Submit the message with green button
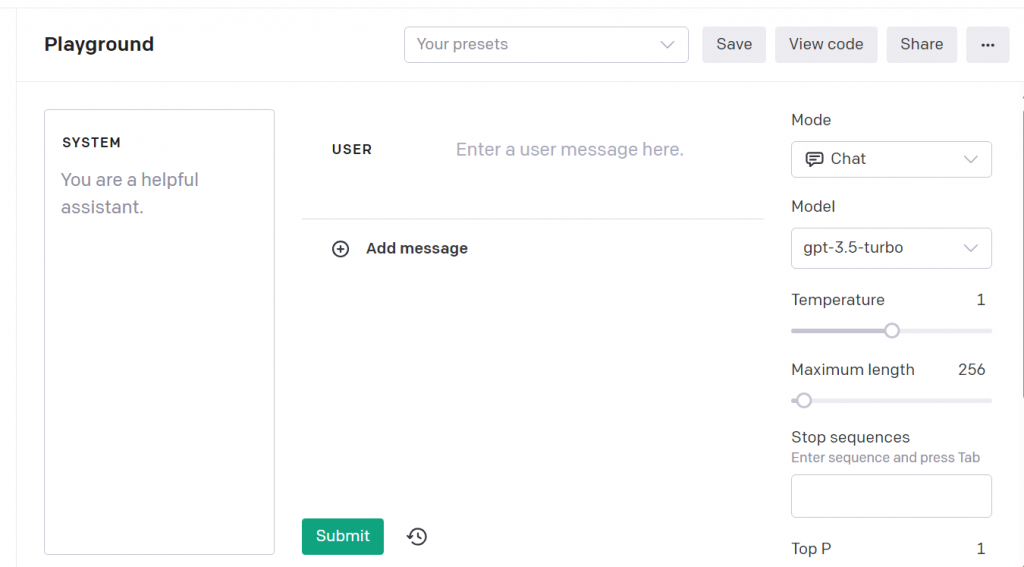Image resolution: width=1024 pixels, height=567 pixels. [342, 536]
